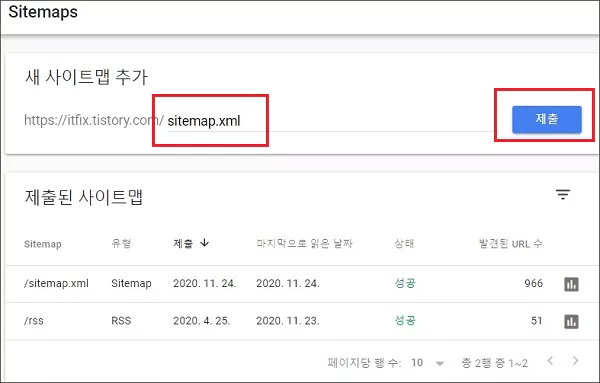Click the 상태 column header
The image size is (600, 383).
click(x=404, y=243)
